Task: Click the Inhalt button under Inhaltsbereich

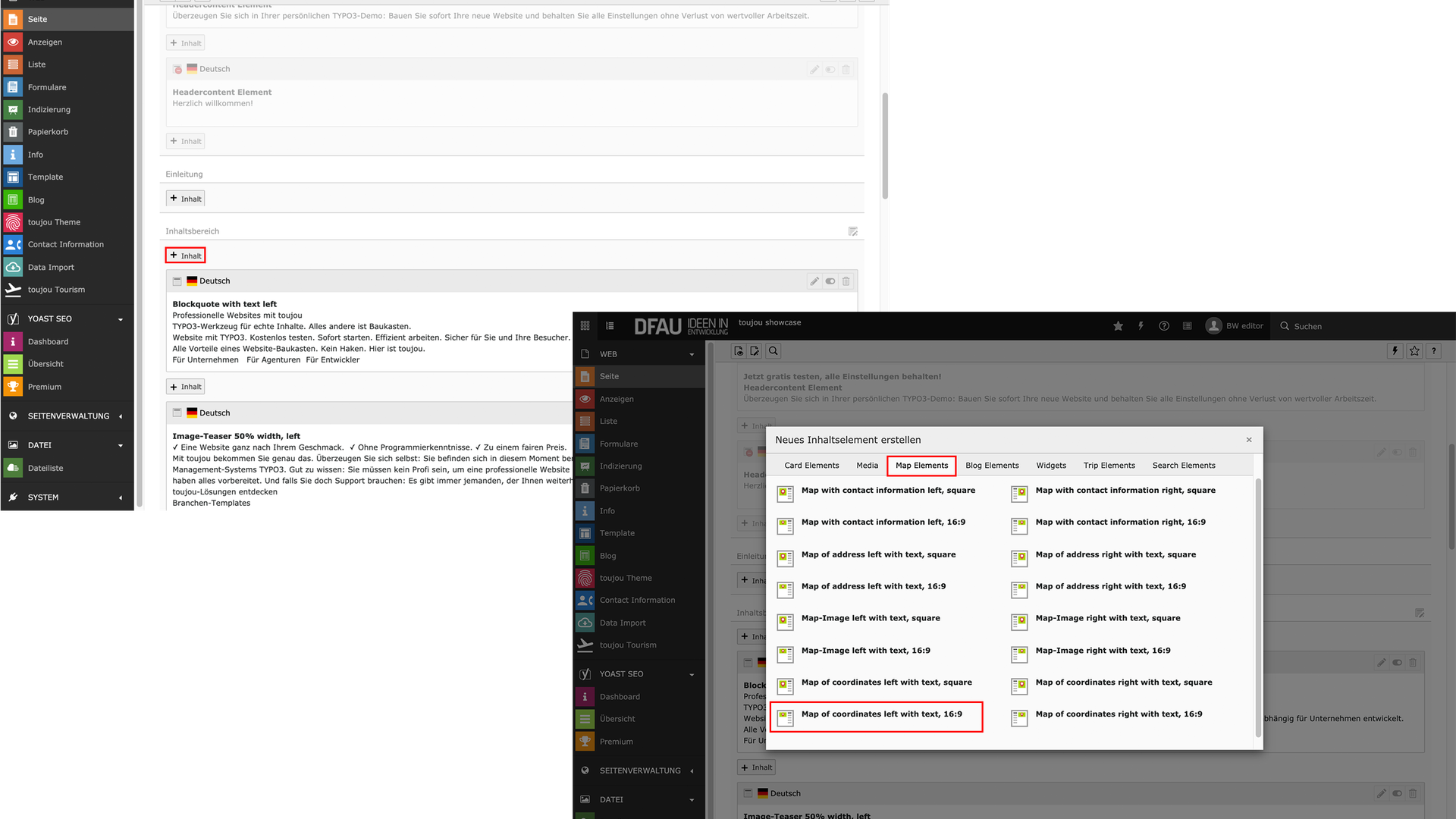Action: [x=186, y=256]
